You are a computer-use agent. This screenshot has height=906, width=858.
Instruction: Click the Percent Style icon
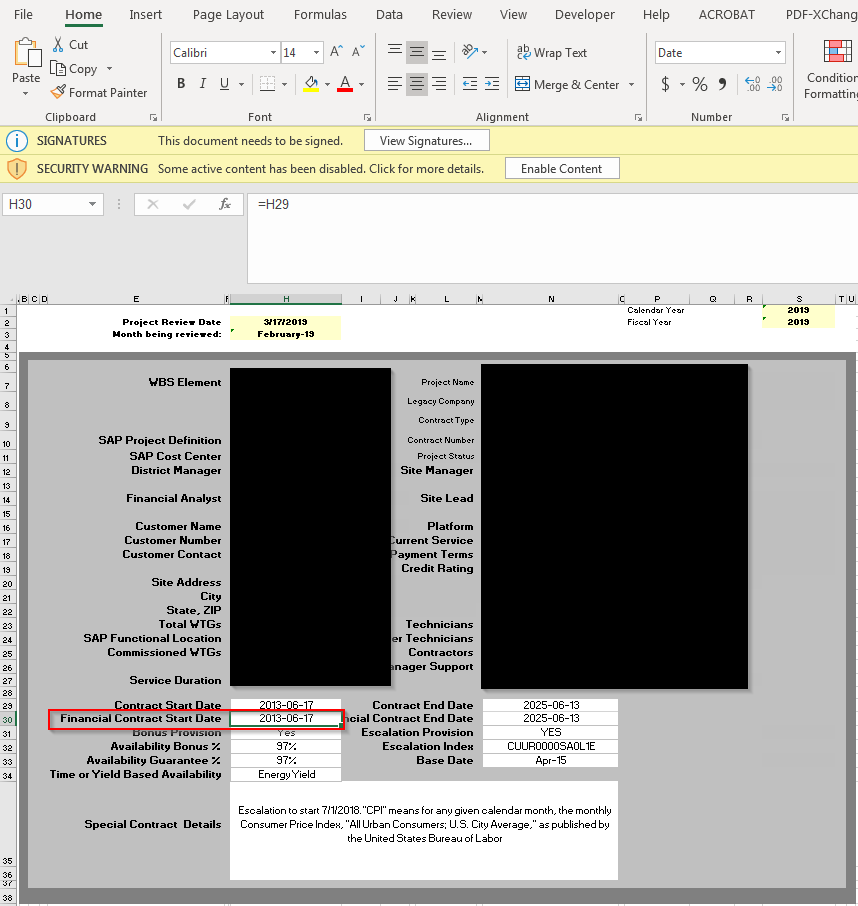coord(699,84)
